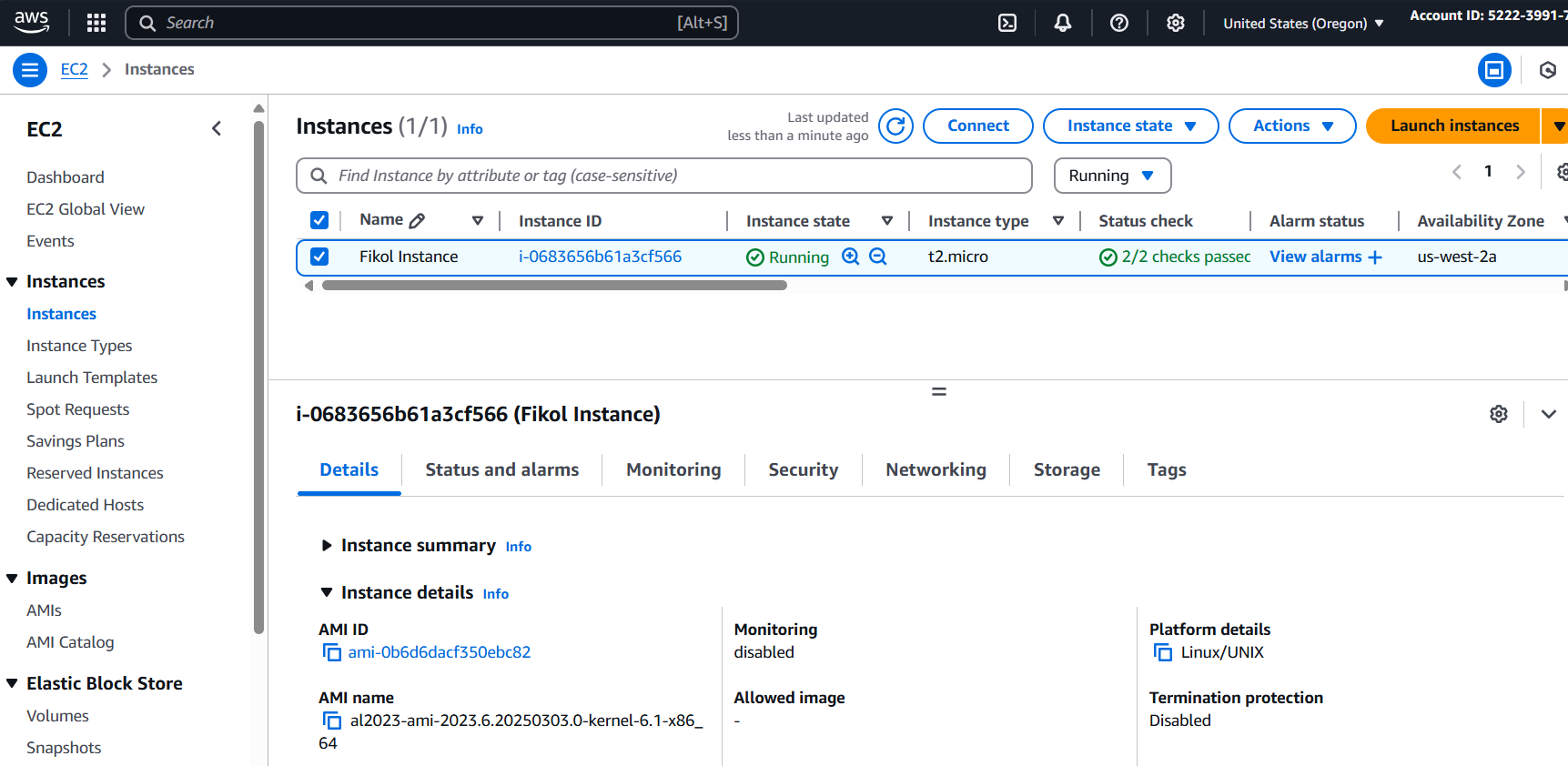Expand the Instance summary section
Image resolution: width=1568 pixels, height=766 pixels.
tap(327, 546)
